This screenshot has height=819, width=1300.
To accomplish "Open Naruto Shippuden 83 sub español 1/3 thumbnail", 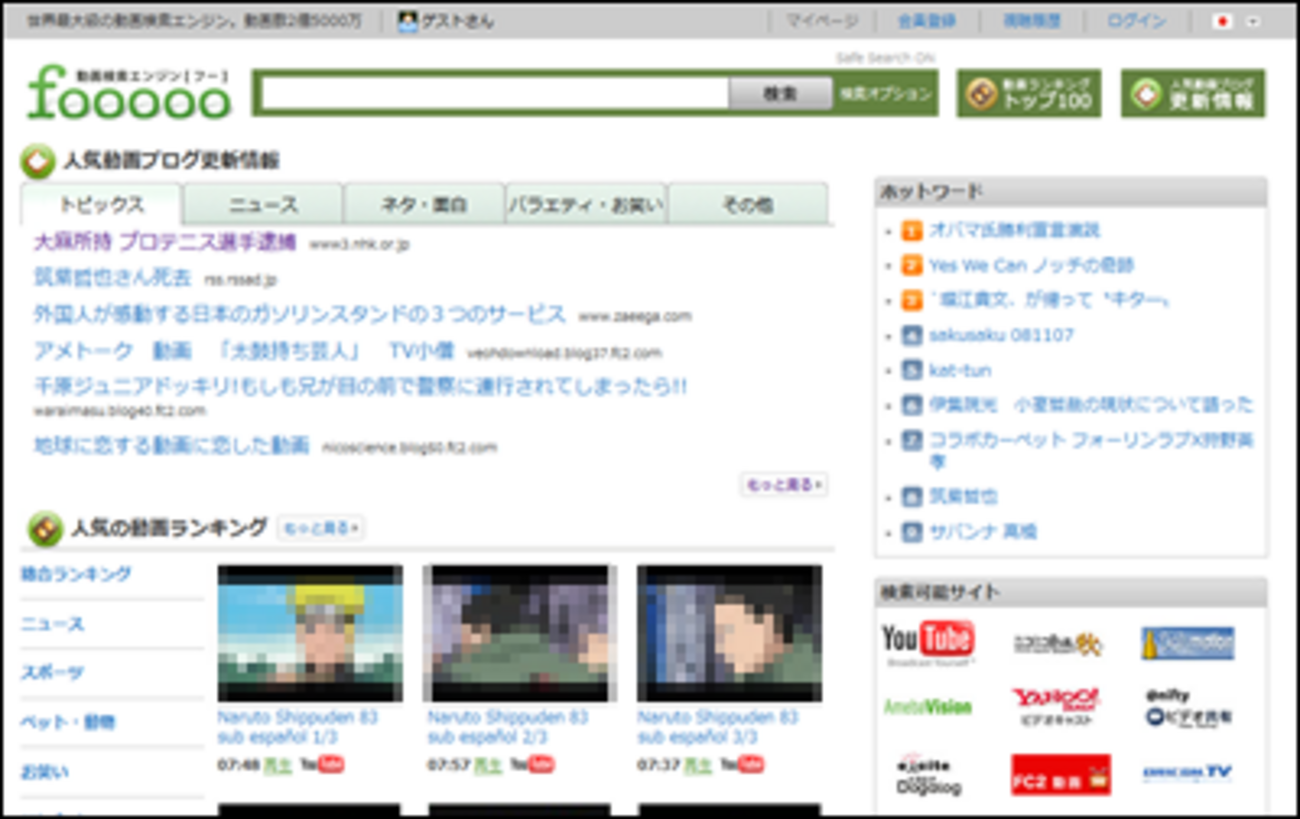I will click(310, 633).
